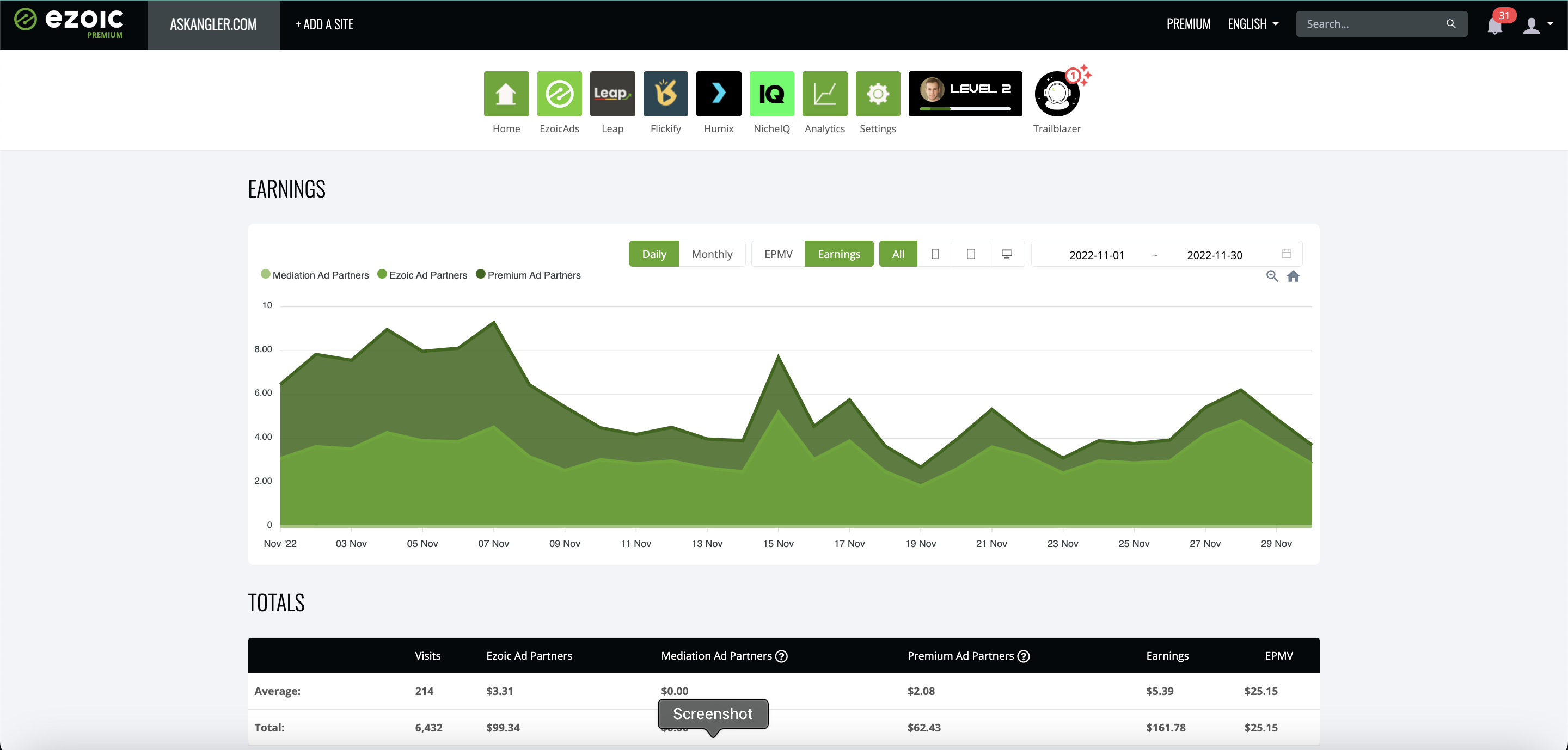Show help for Mediation Ad Partners
The width and height of the screenshot is (1568, 750).
pyautogui.click(x=782, y=656)
